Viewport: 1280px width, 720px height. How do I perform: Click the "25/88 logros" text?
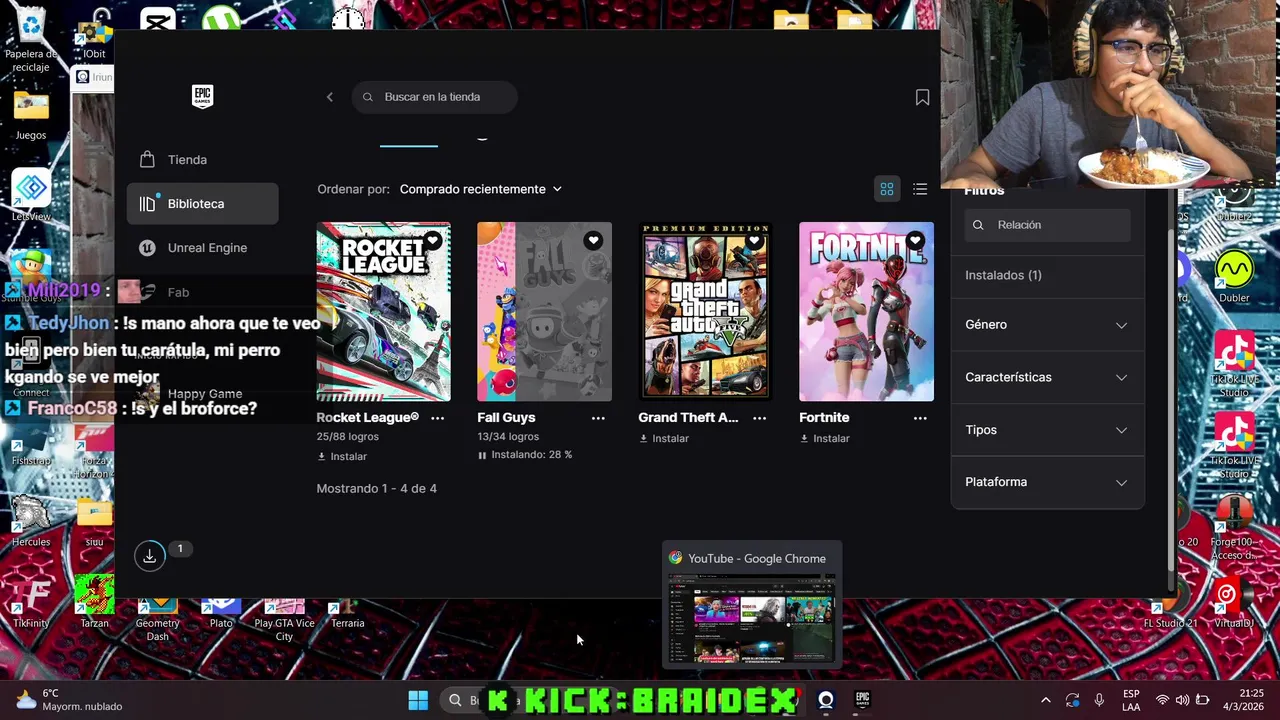click(348, 437)
